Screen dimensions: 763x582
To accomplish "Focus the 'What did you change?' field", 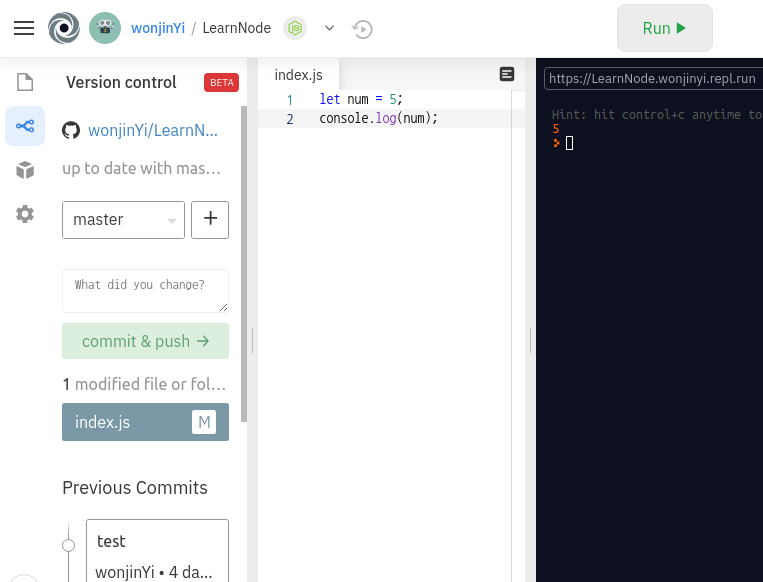I will click(x=145, y=291).
